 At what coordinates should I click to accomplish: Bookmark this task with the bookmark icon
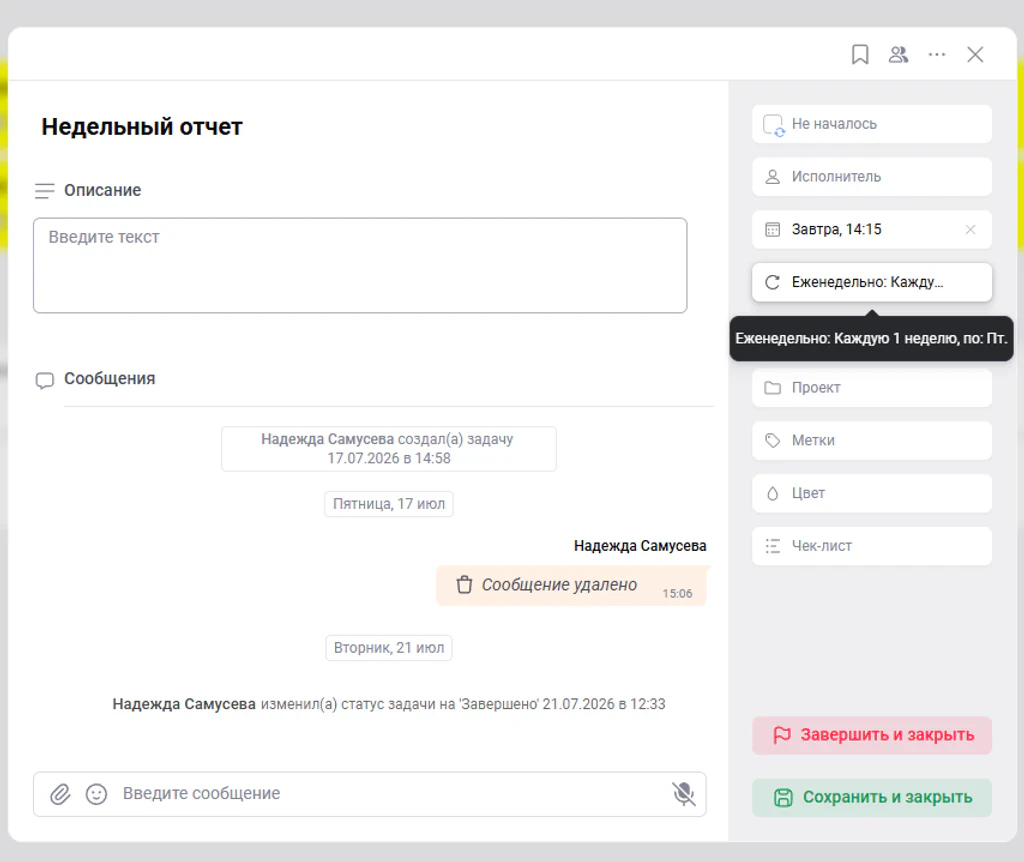pos(860,54)
